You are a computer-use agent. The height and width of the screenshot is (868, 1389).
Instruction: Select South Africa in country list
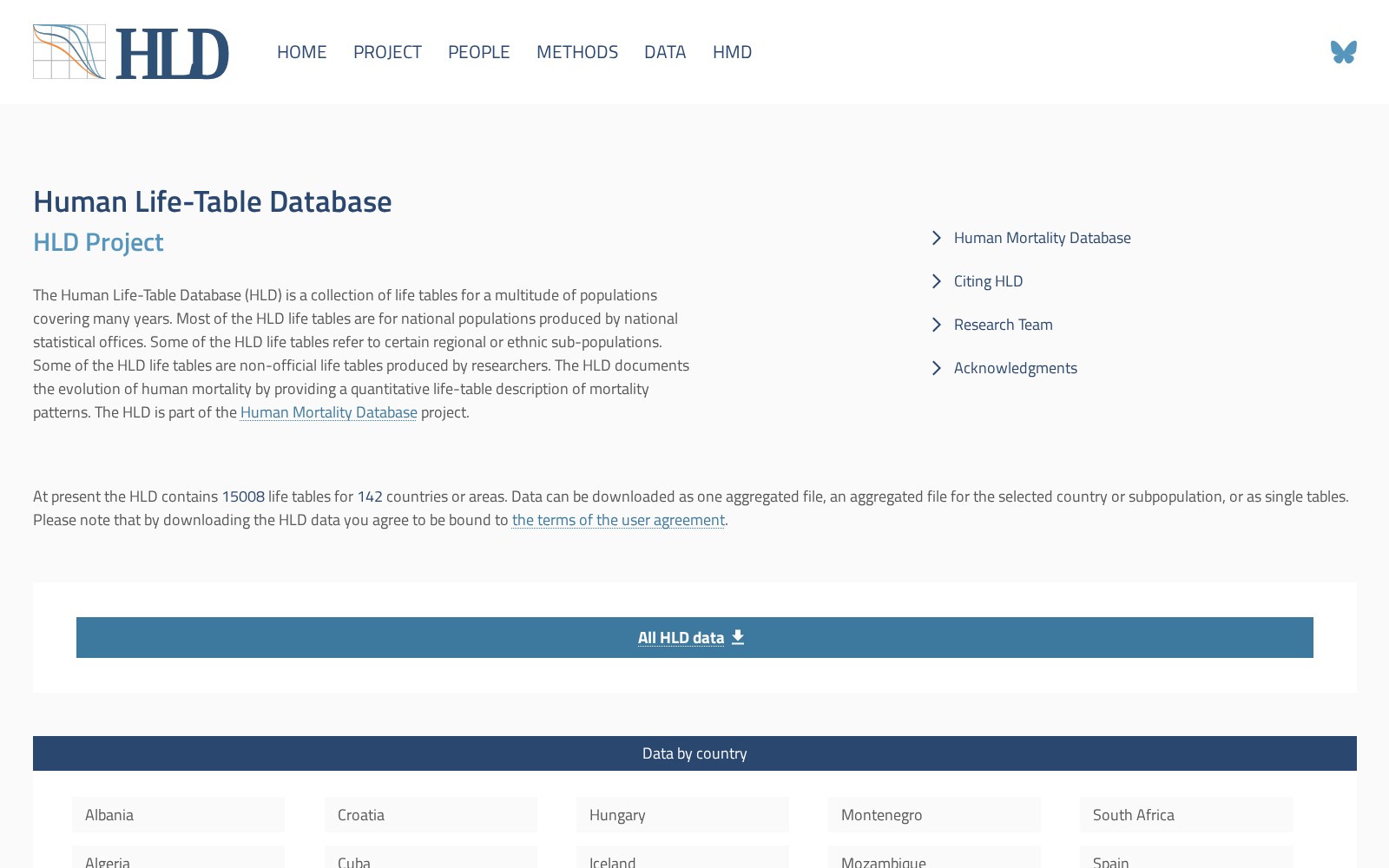pyautogui.click(x=1187, y=815)
